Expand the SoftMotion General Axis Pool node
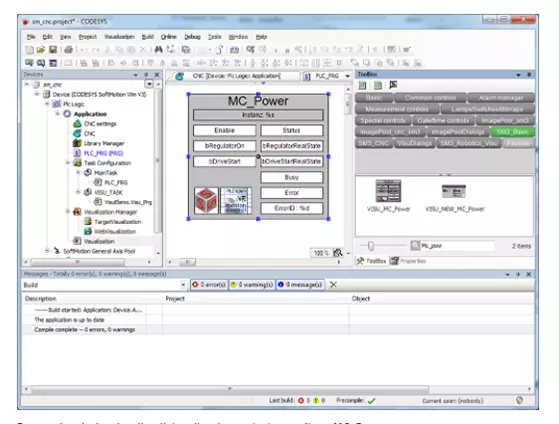 [47, 251]
